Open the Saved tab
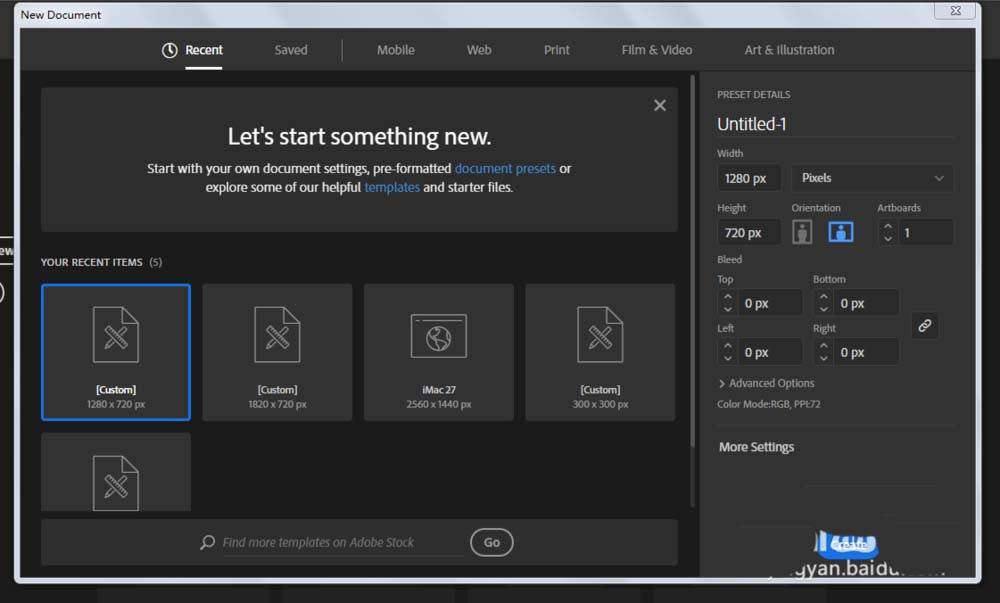 point(291,50)
